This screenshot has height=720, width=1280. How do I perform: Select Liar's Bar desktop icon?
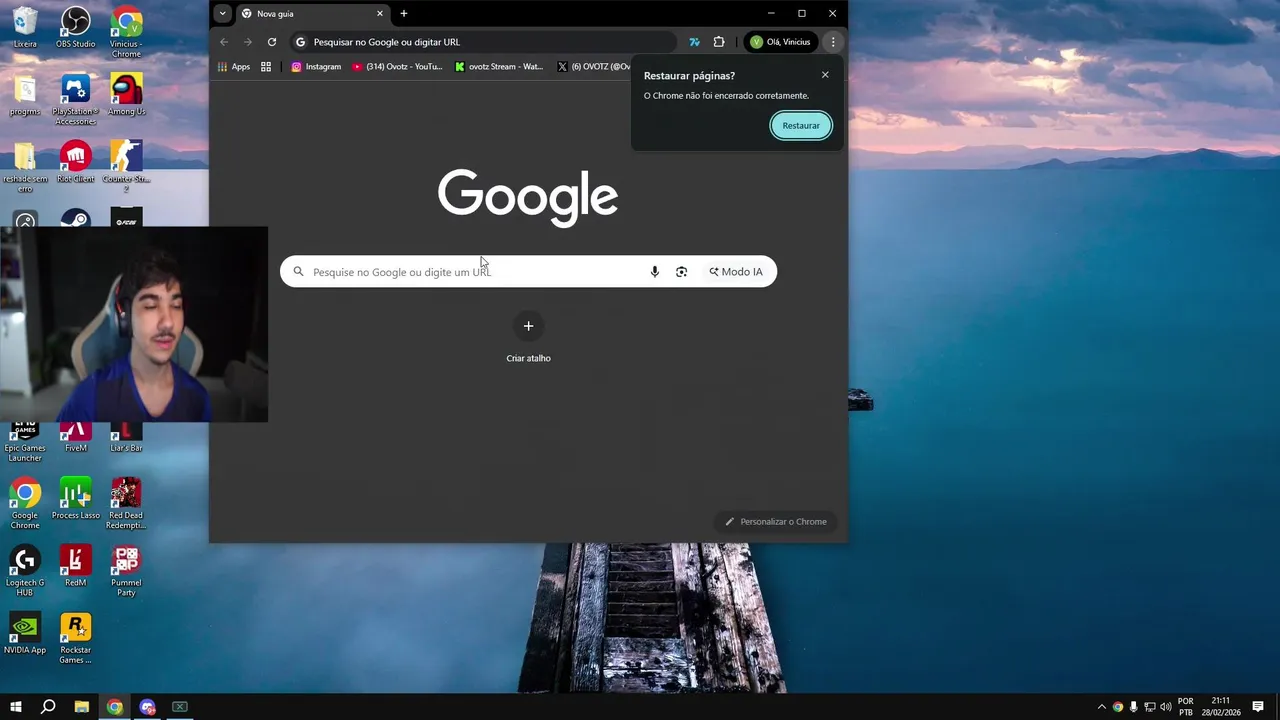pyautogui.click(x=126, y=438)
